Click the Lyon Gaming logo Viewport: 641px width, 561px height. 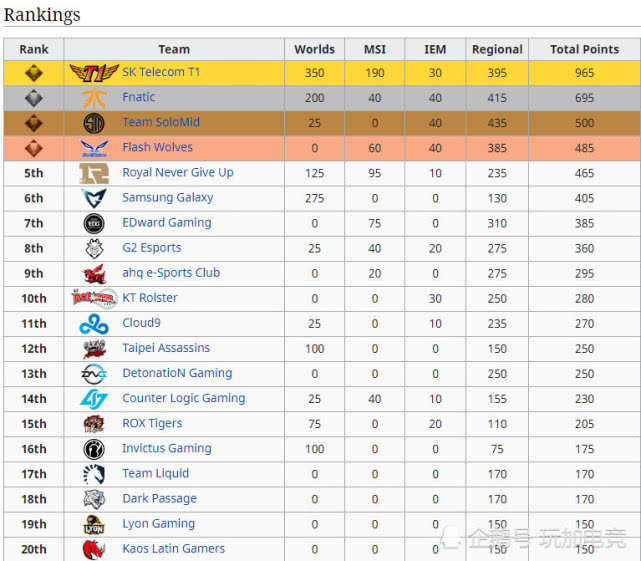click(x=94, y=525)
